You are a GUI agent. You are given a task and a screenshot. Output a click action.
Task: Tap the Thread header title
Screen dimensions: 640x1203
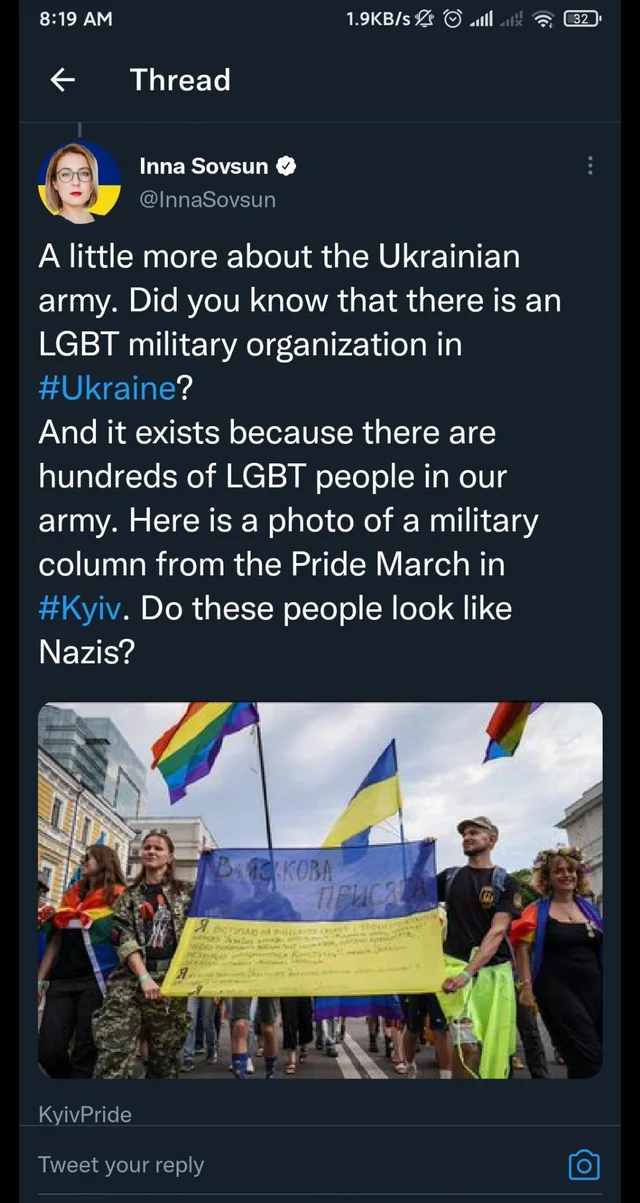180,80
